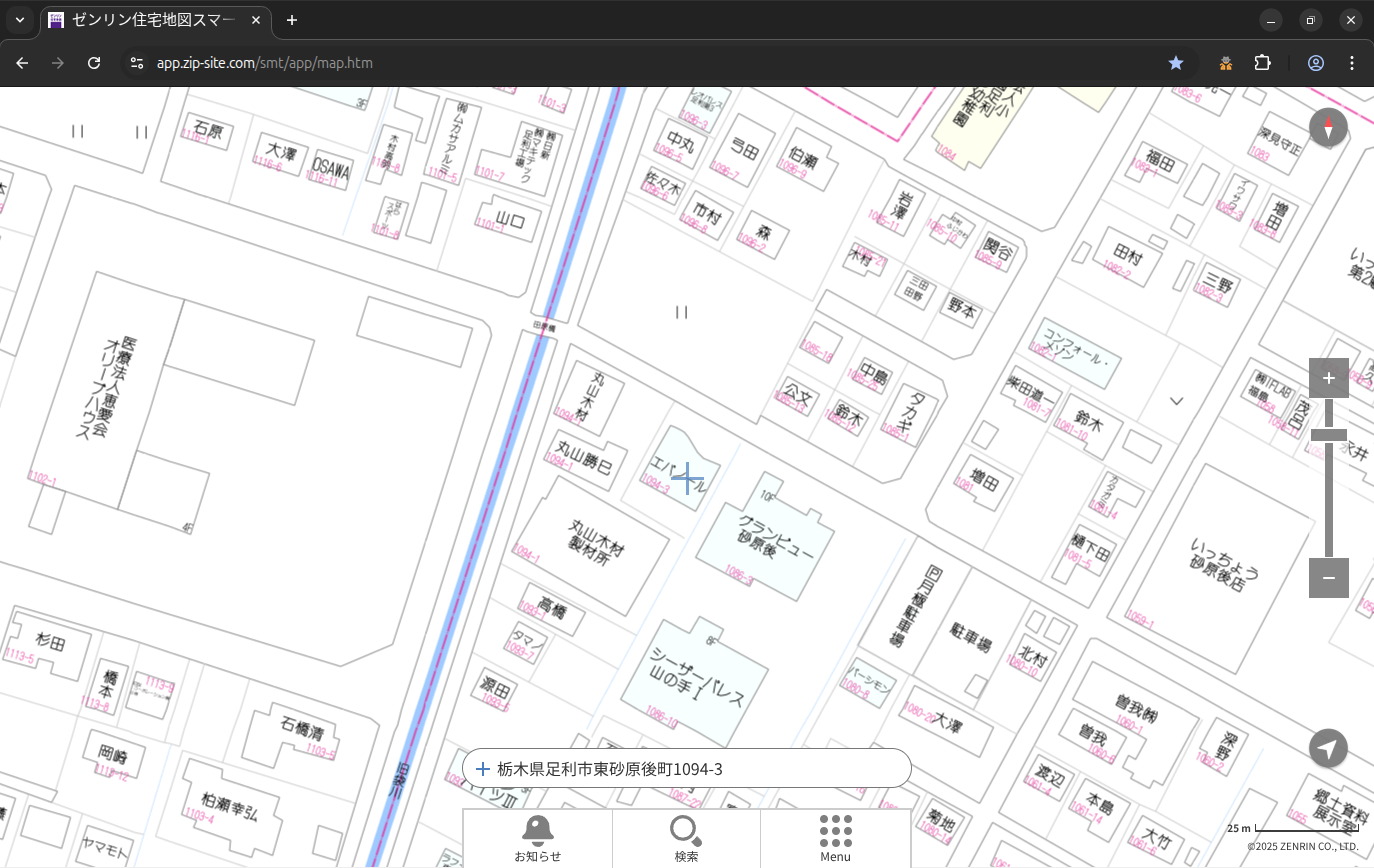
Task: Open the 検索 search magnifier
Action: 686,838
